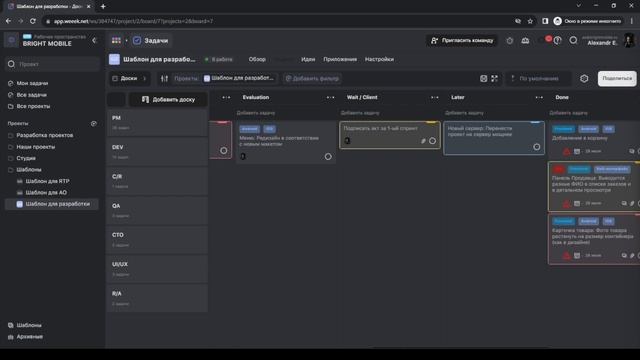Open the filter sliders icon
Screen dimensions: 640x360
click(164, 78)
